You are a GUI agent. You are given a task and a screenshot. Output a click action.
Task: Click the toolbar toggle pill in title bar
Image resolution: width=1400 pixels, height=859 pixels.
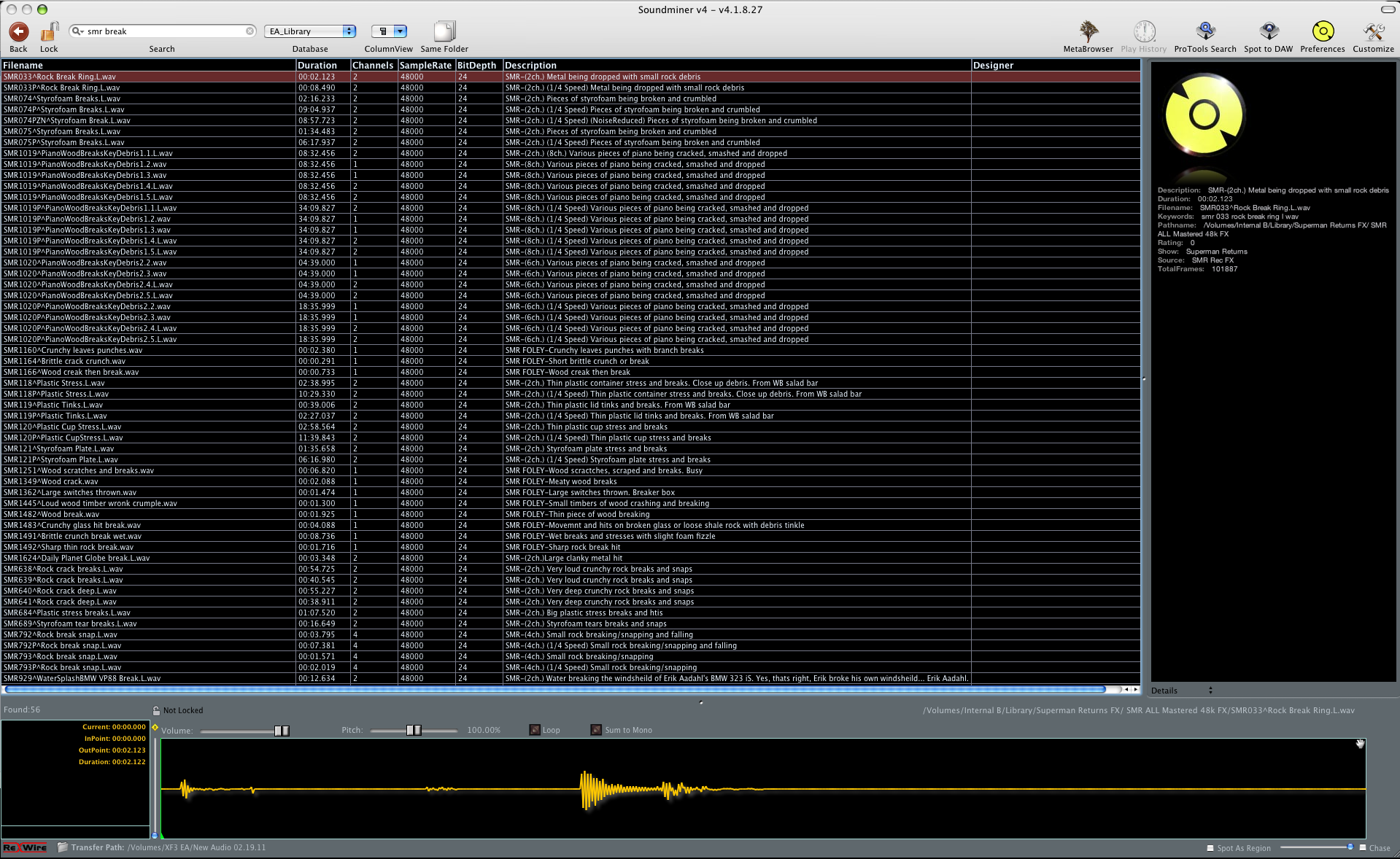pos(1388,9)
